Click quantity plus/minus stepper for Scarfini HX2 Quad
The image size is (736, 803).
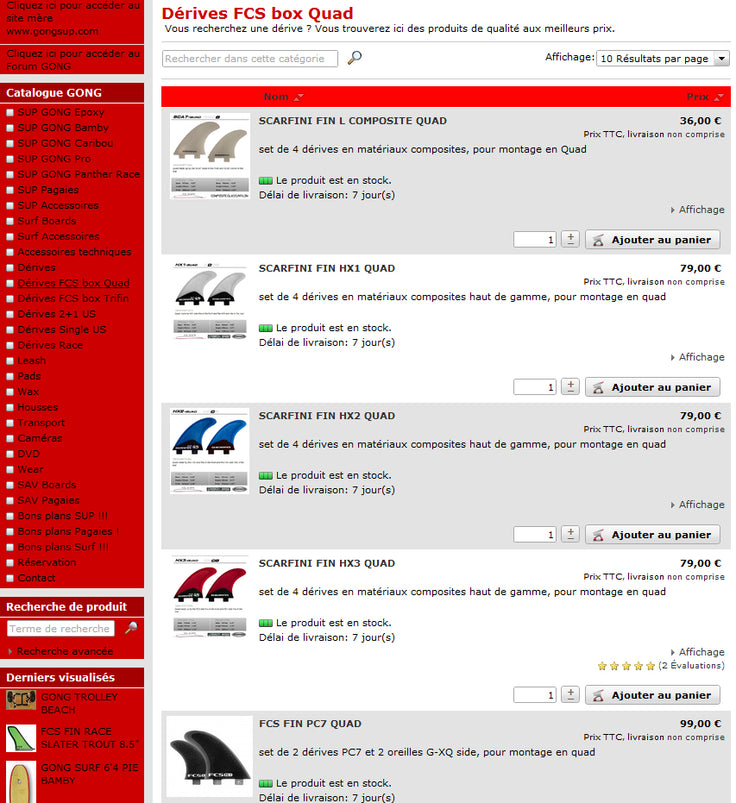point(570,534)
